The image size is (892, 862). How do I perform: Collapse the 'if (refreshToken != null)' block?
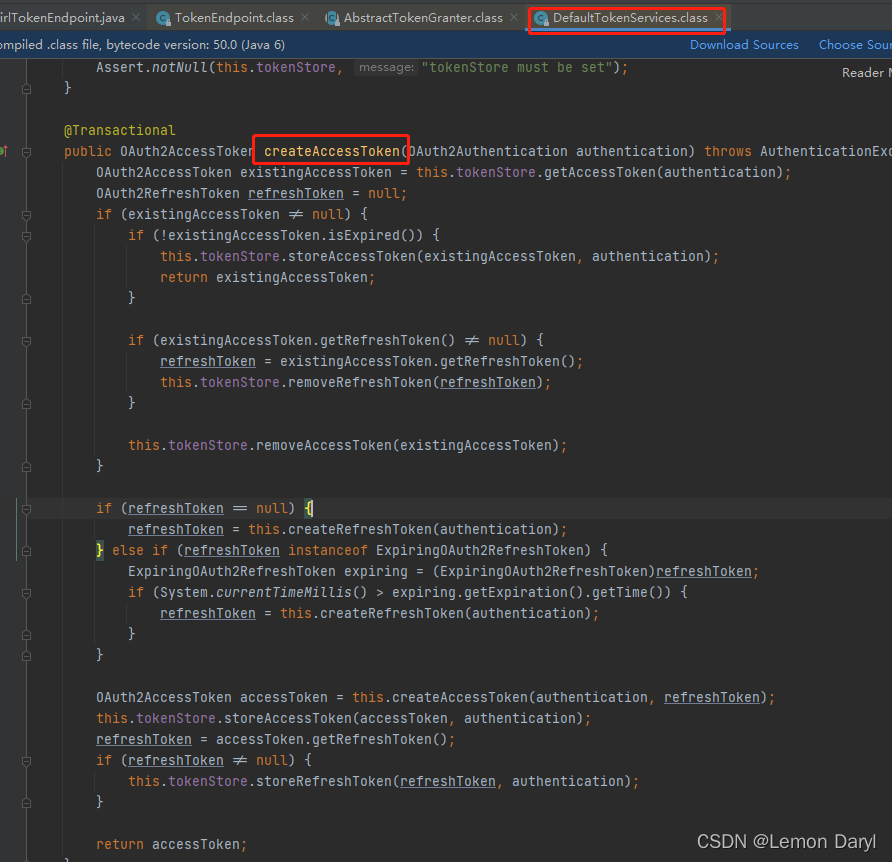pyautogui.click(x=26, y=761)
